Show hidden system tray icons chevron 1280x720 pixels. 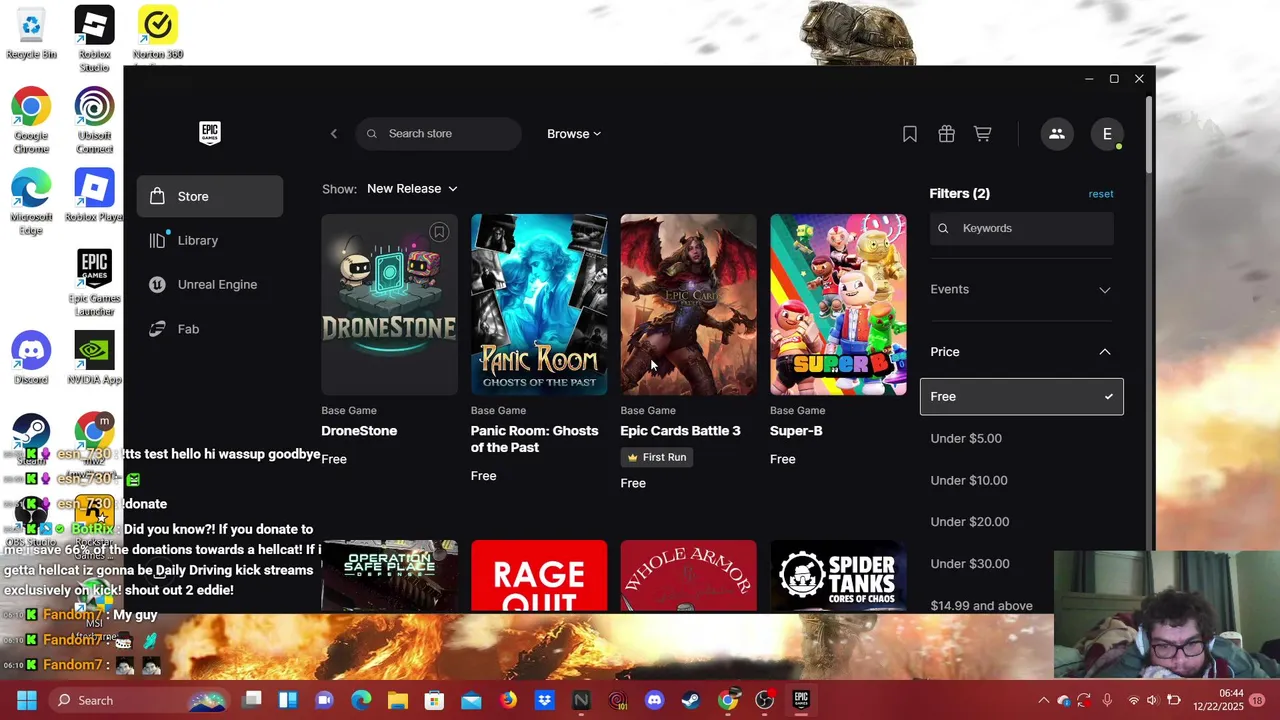pyautogui.click(x=1044, y=700)
